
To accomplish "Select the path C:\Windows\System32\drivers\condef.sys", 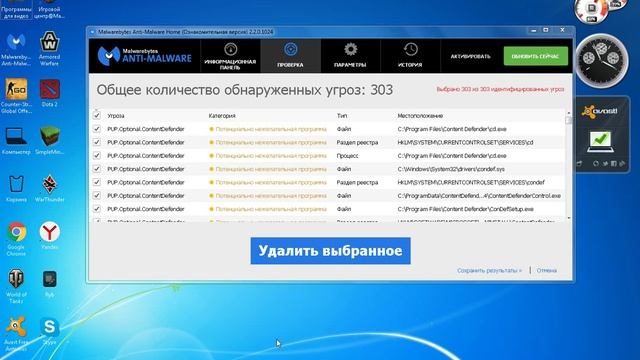I will tap(451, 169).
